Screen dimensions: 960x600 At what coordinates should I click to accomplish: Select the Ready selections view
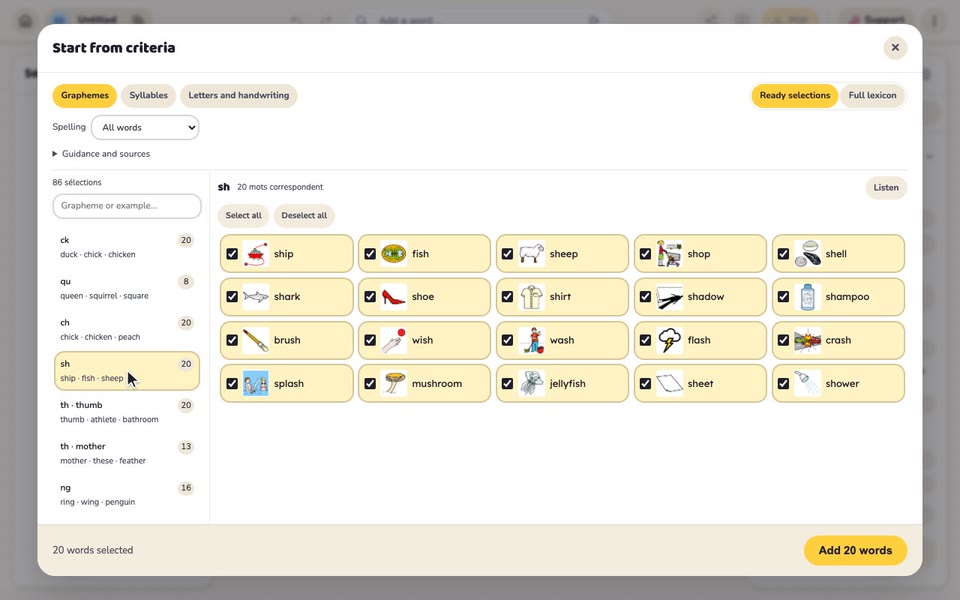pyautogui.click(x=795, y=96)
